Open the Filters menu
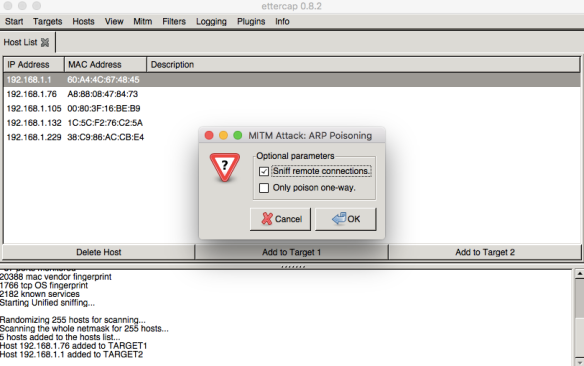This screenshot has height=366, width=584. [174, 22]
